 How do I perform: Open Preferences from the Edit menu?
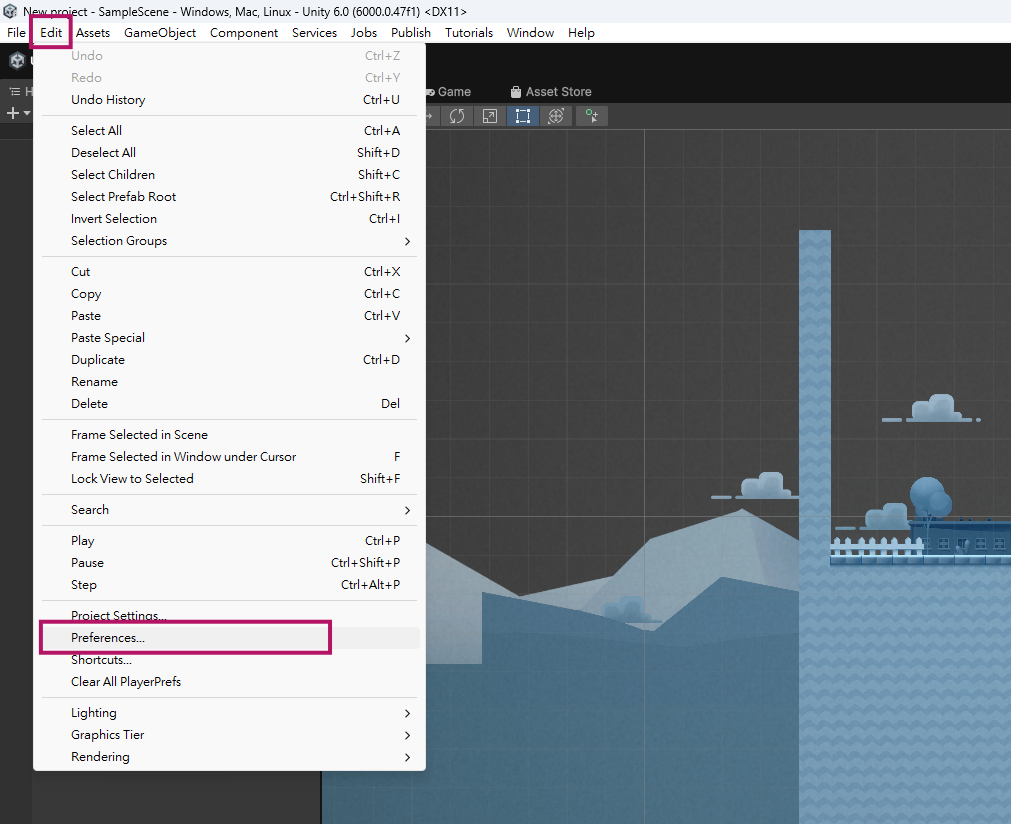pos(108,638)
